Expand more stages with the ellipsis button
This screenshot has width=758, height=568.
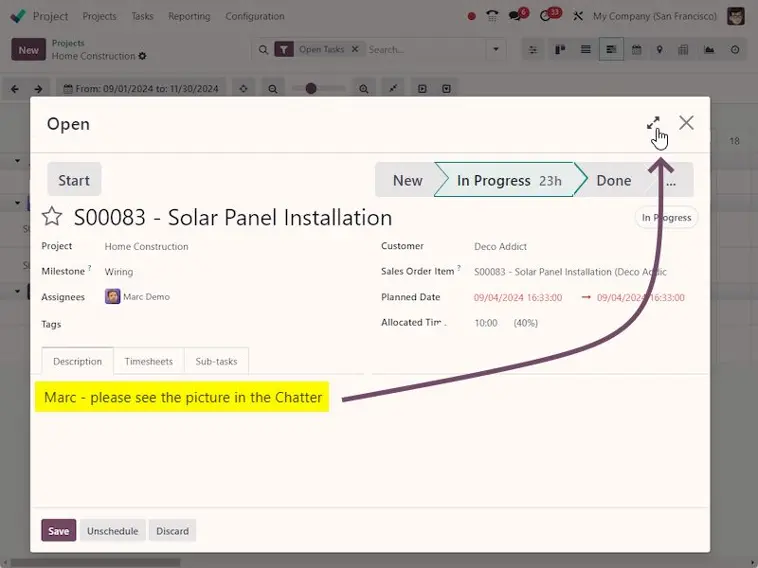point(671,181)
